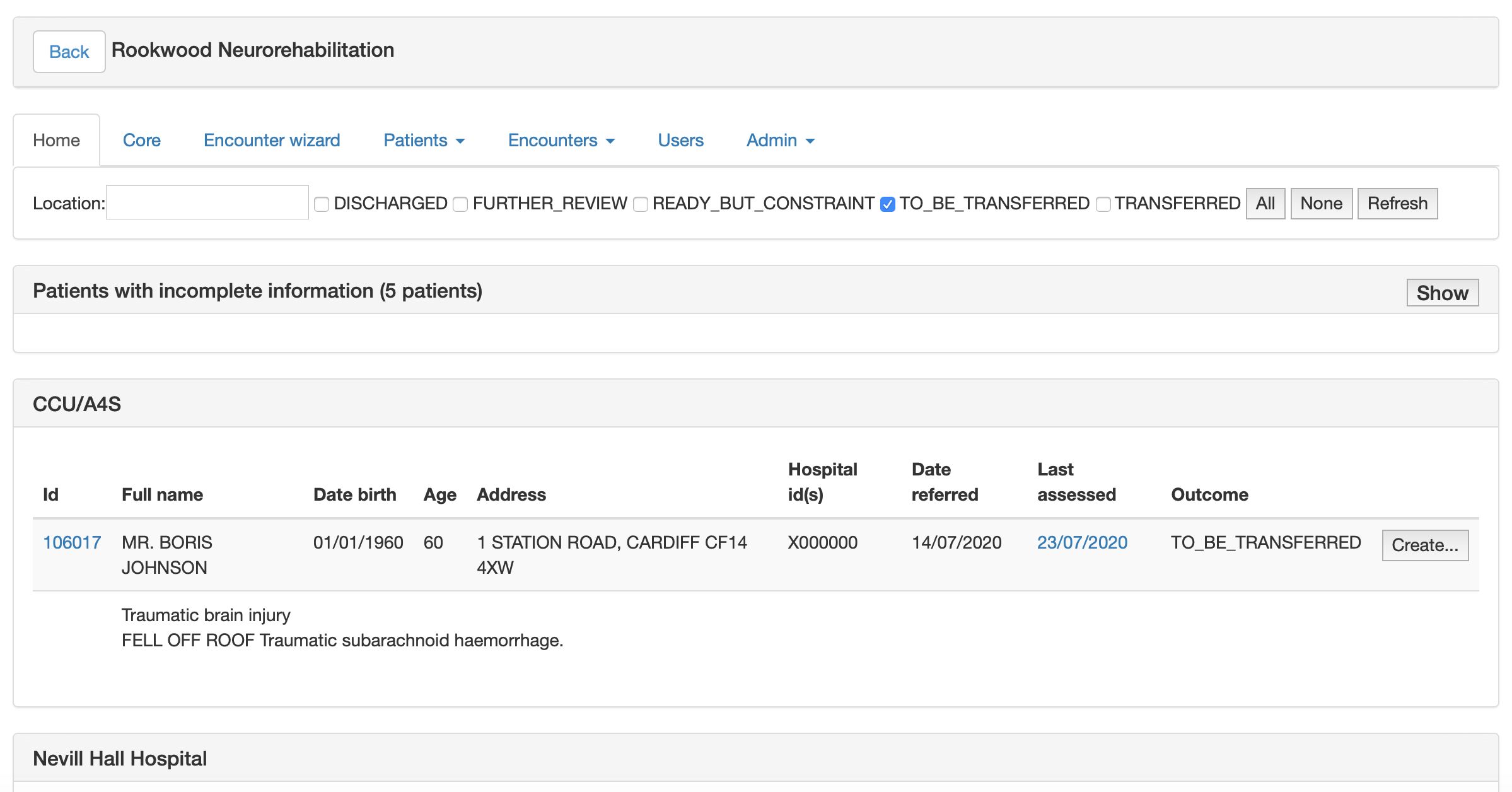The height and width of the screenshot is (792, 1512).
Task: Uncheck the TO_BE_TRANSFERRED filter
Action: point(888,204)
